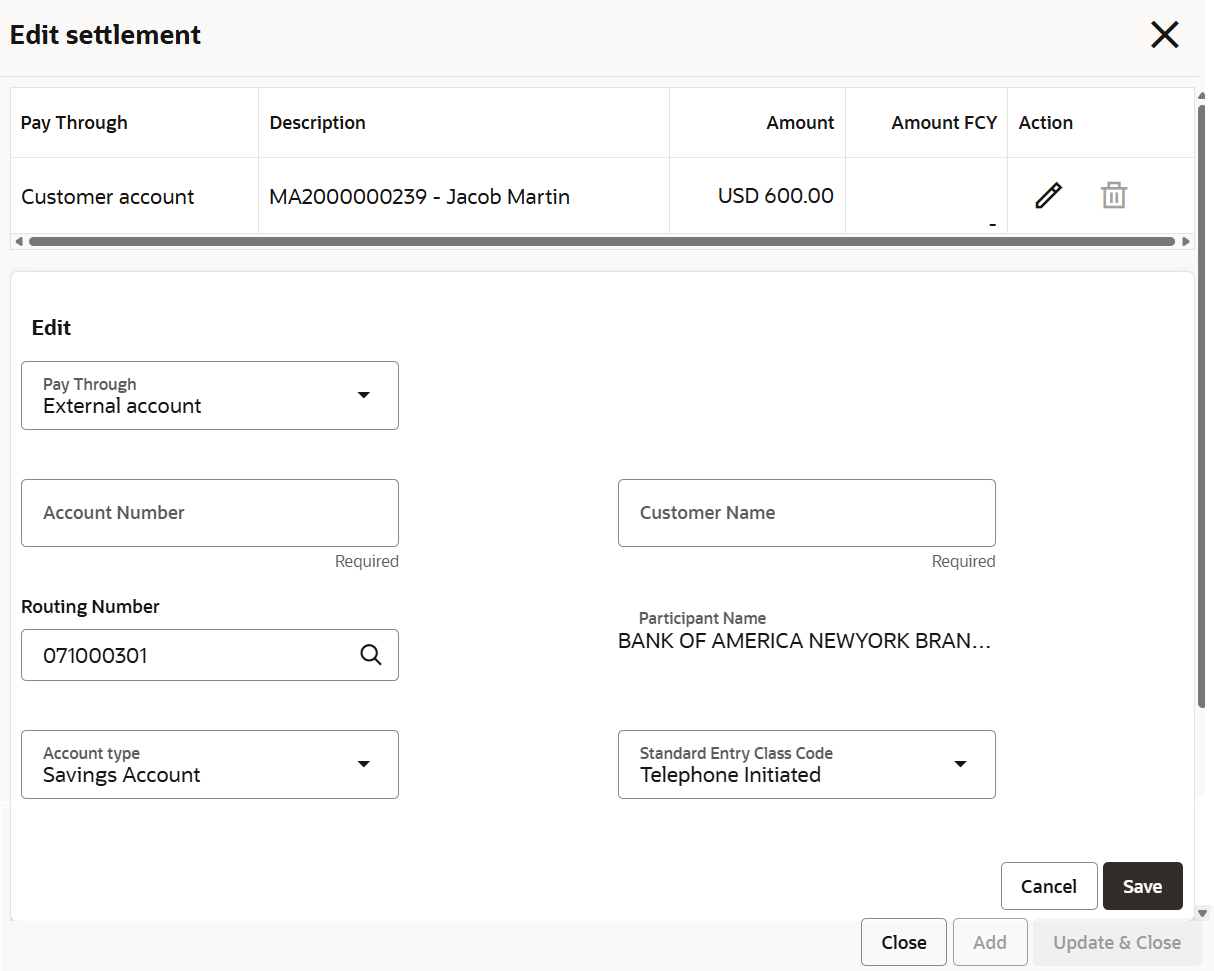
Task: Click the vertical scrollbar down arrow
Action: point(1202,913)
